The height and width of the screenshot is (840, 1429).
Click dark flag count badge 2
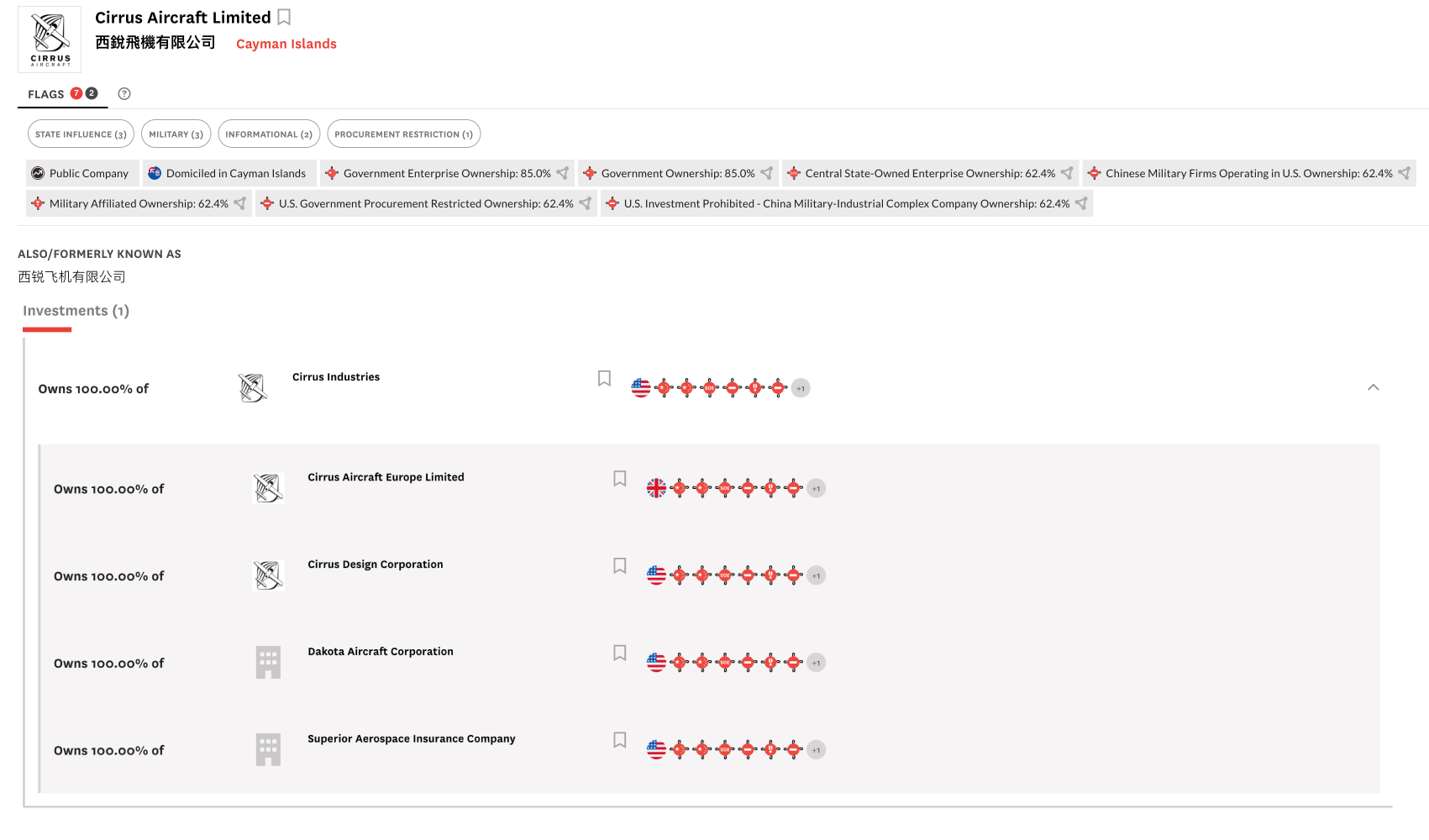point(92,93)
